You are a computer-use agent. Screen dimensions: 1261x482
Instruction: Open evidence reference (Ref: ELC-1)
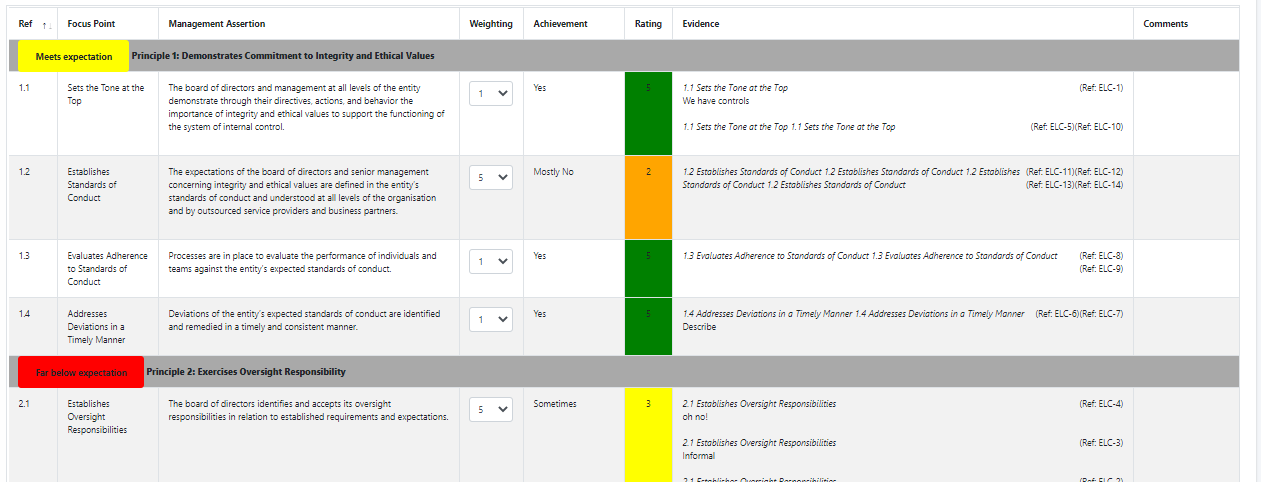1101,88
